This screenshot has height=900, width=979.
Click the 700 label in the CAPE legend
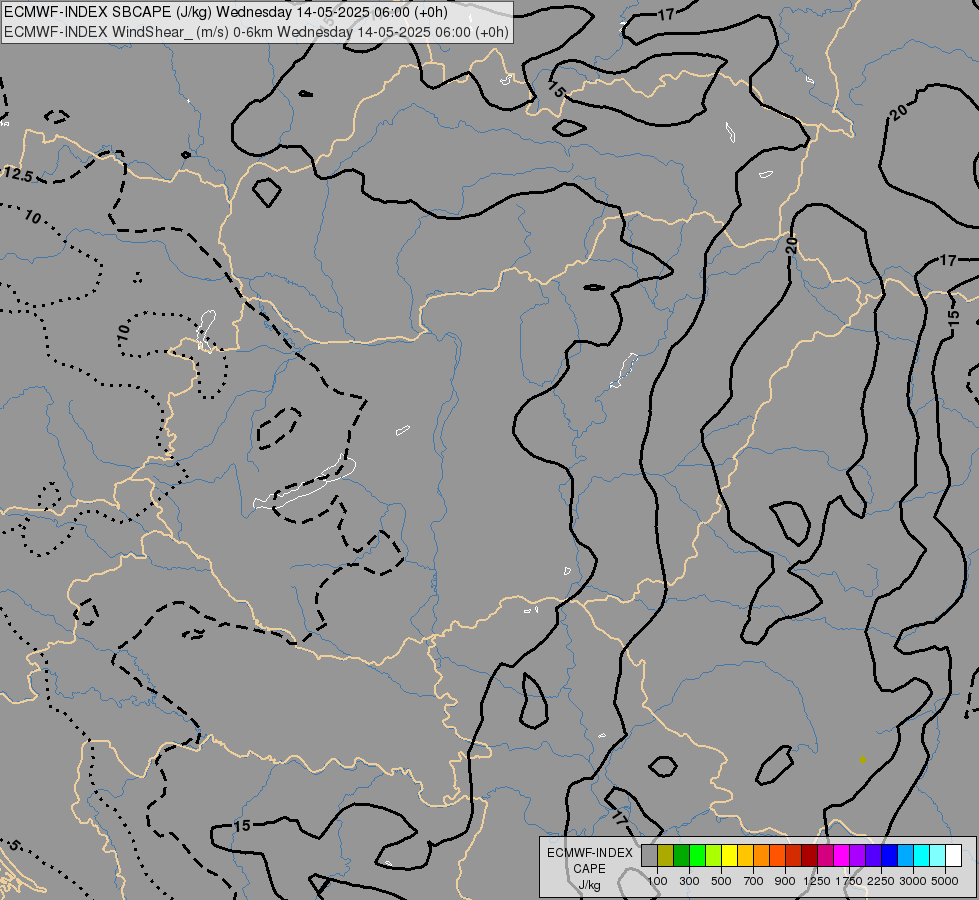[x=754, y=881]
